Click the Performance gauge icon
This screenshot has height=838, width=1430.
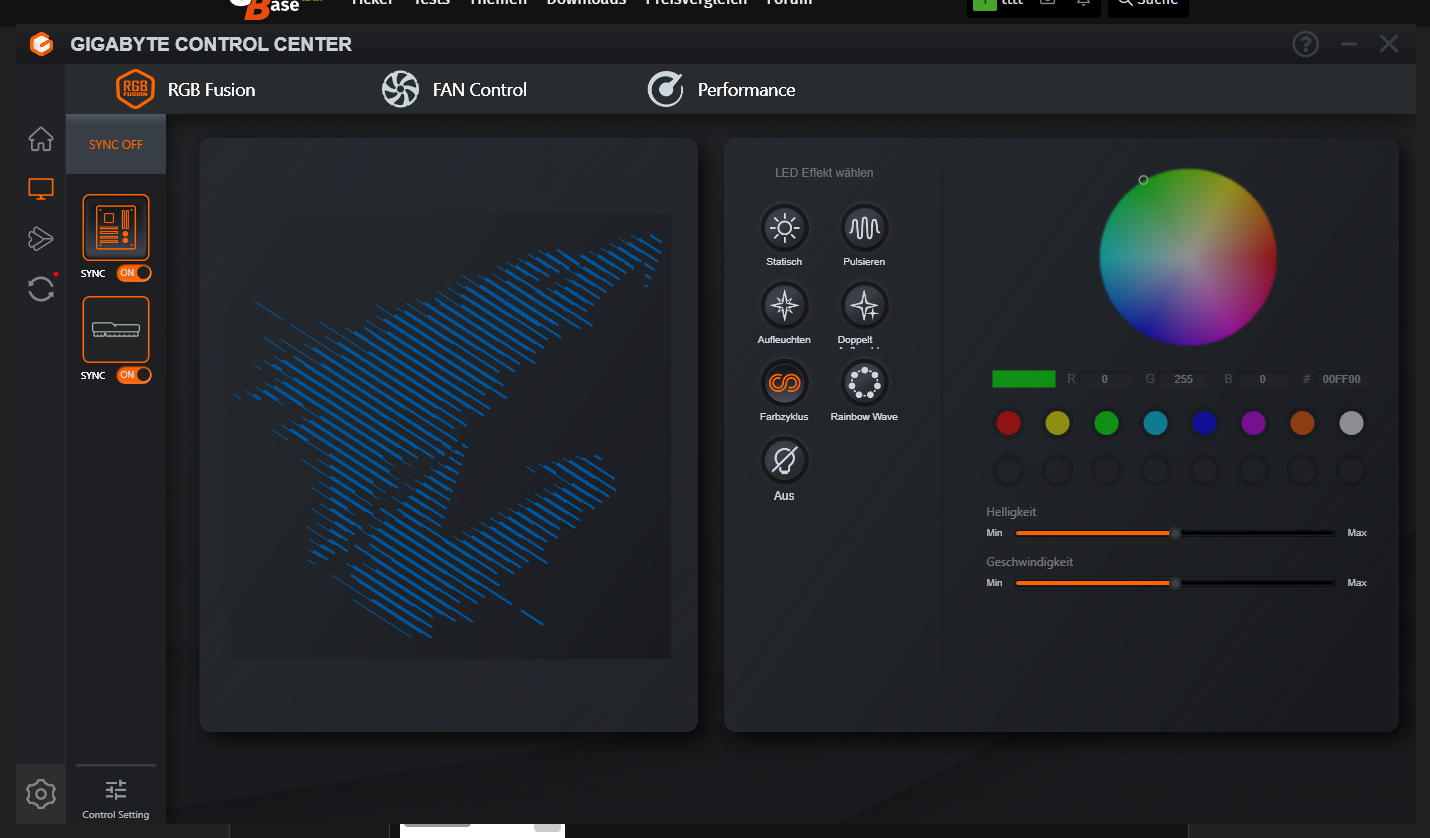tap(665, 89)
